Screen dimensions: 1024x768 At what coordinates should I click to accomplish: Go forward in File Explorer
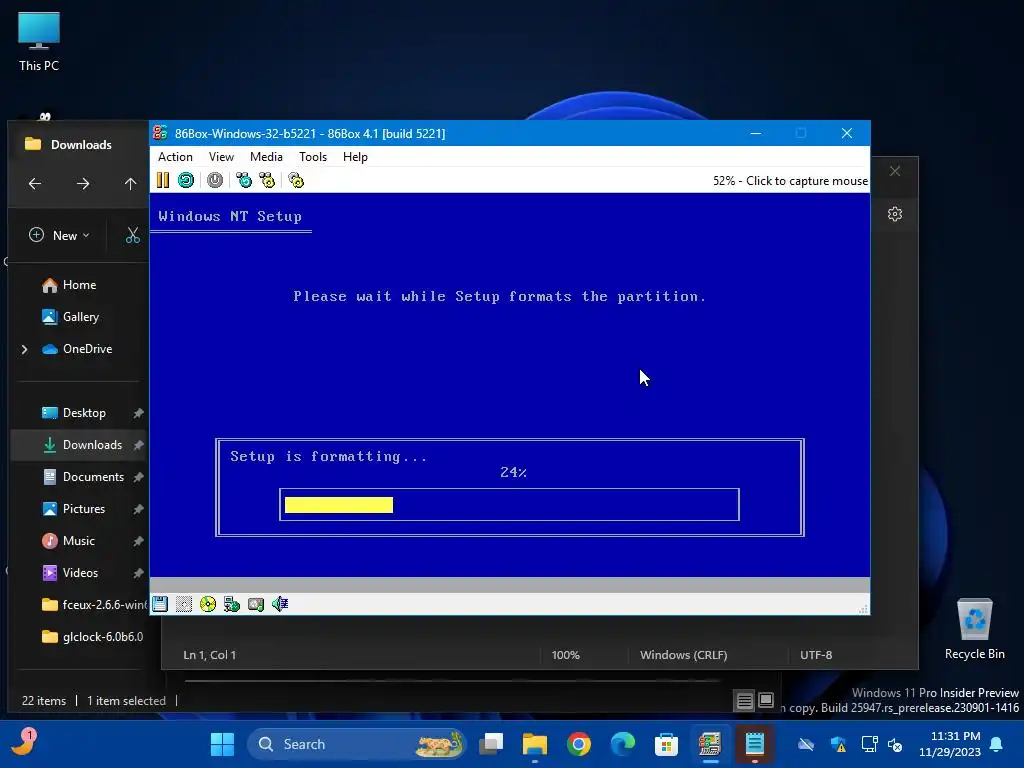pyautogui.click(x=83, y=184)
